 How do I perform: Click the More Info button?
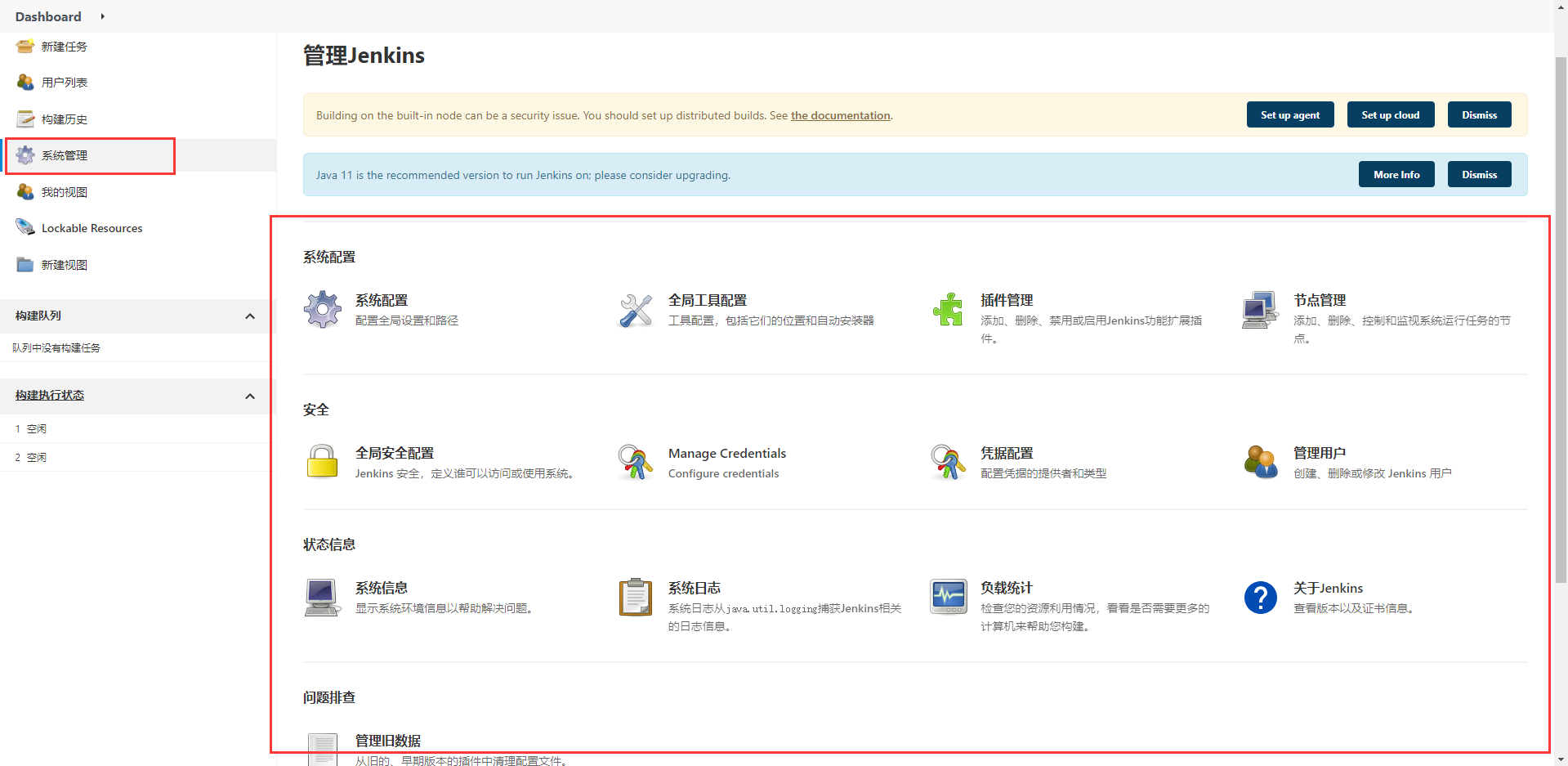click(1396, 174)
